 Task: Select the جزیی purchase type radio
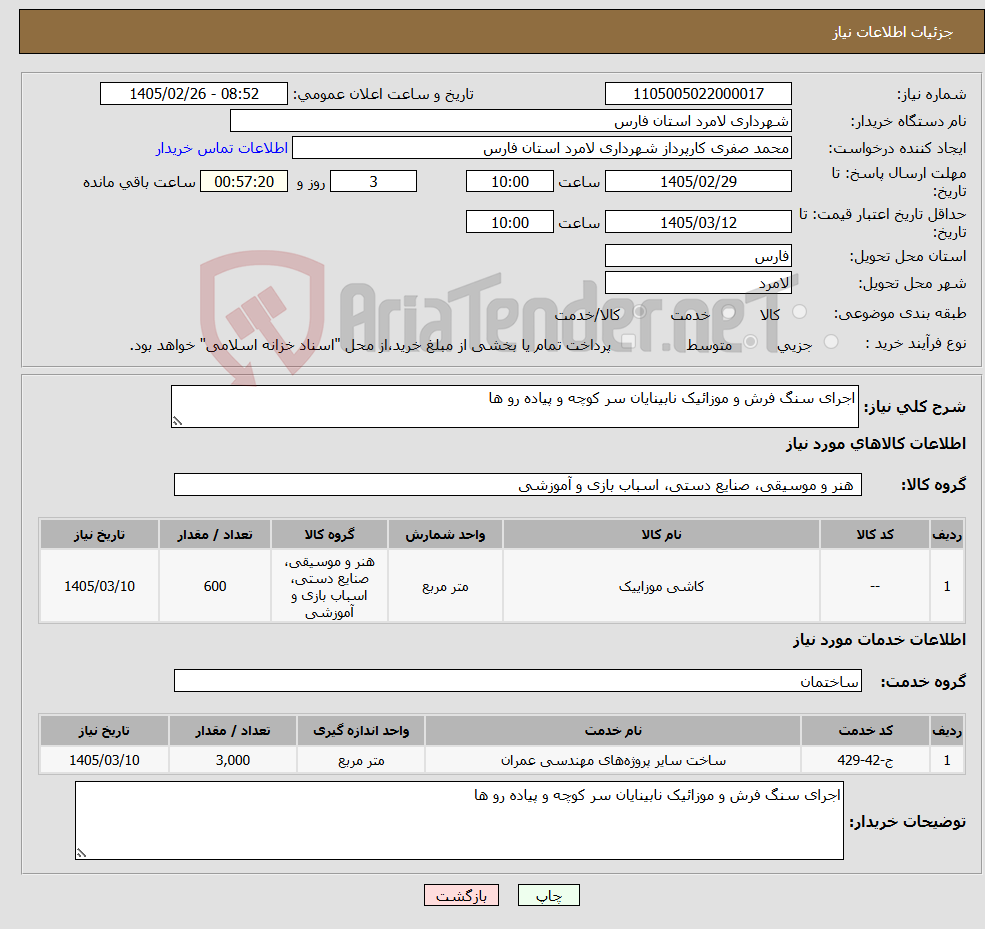pyautogui.click(x=831, y=342)
